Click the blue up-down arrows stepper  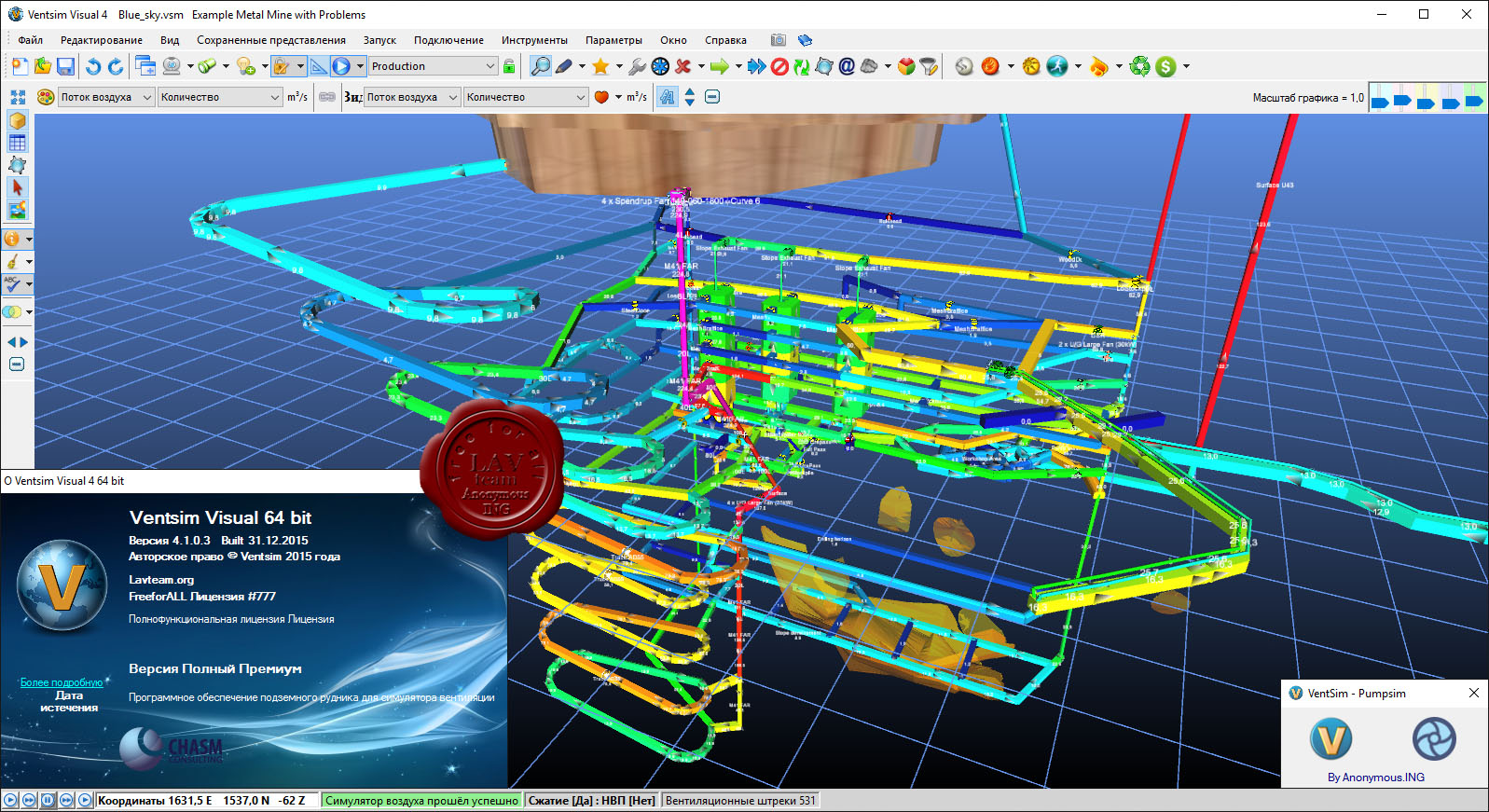point(690,97)
